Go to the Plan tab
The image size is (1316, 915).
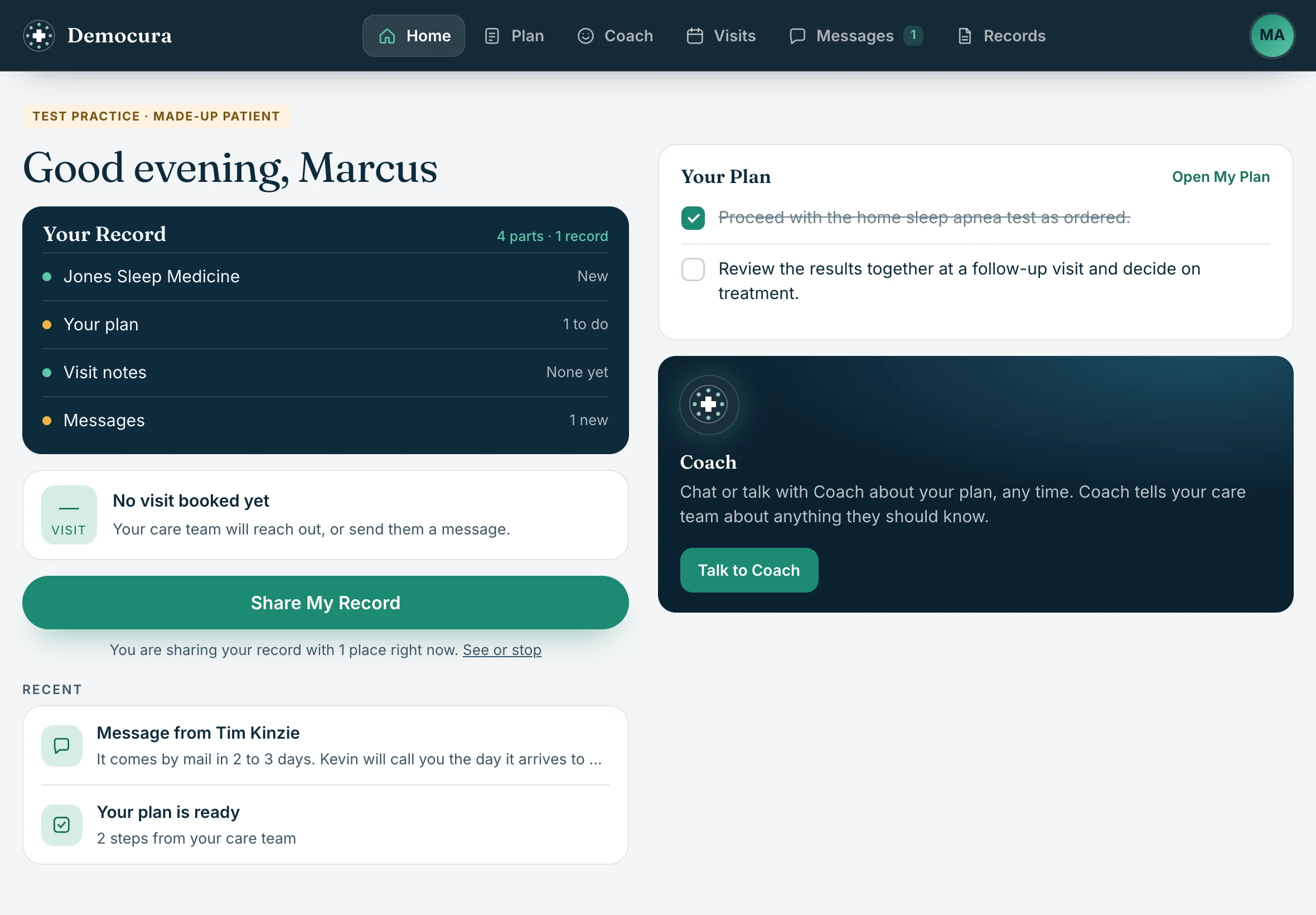pyautogui.click(x=515, y=36)
